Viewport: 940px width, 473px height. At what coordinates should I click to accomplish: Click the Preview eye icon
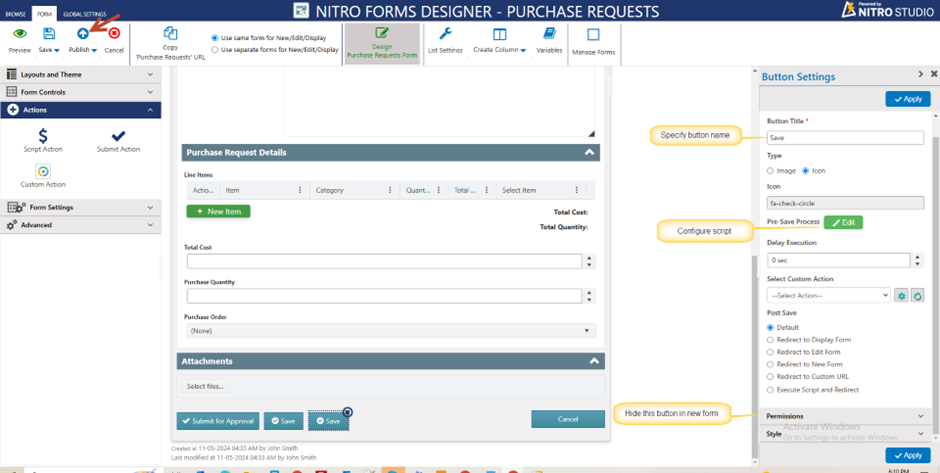pos(20,34)
